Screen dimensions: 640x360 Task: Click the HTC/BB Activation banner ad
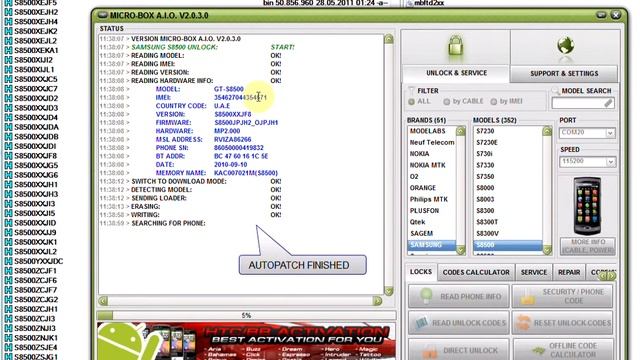click(x=246, y=341)
